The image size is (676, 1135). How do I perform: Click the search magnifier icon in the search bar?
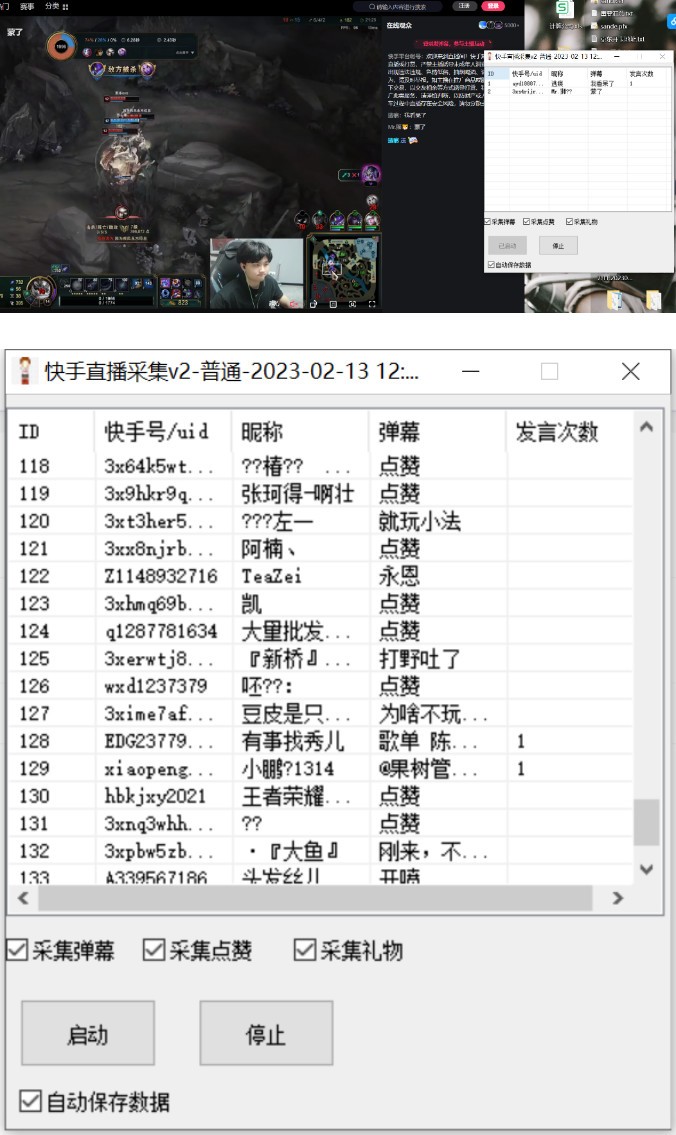coord(372,7)
